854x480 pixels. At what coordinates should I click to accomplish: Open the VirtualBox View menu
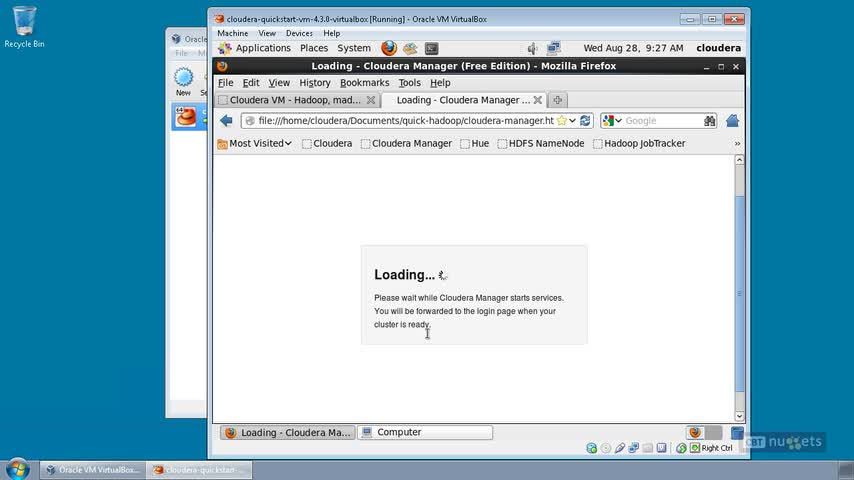click(x=267, y=33)
